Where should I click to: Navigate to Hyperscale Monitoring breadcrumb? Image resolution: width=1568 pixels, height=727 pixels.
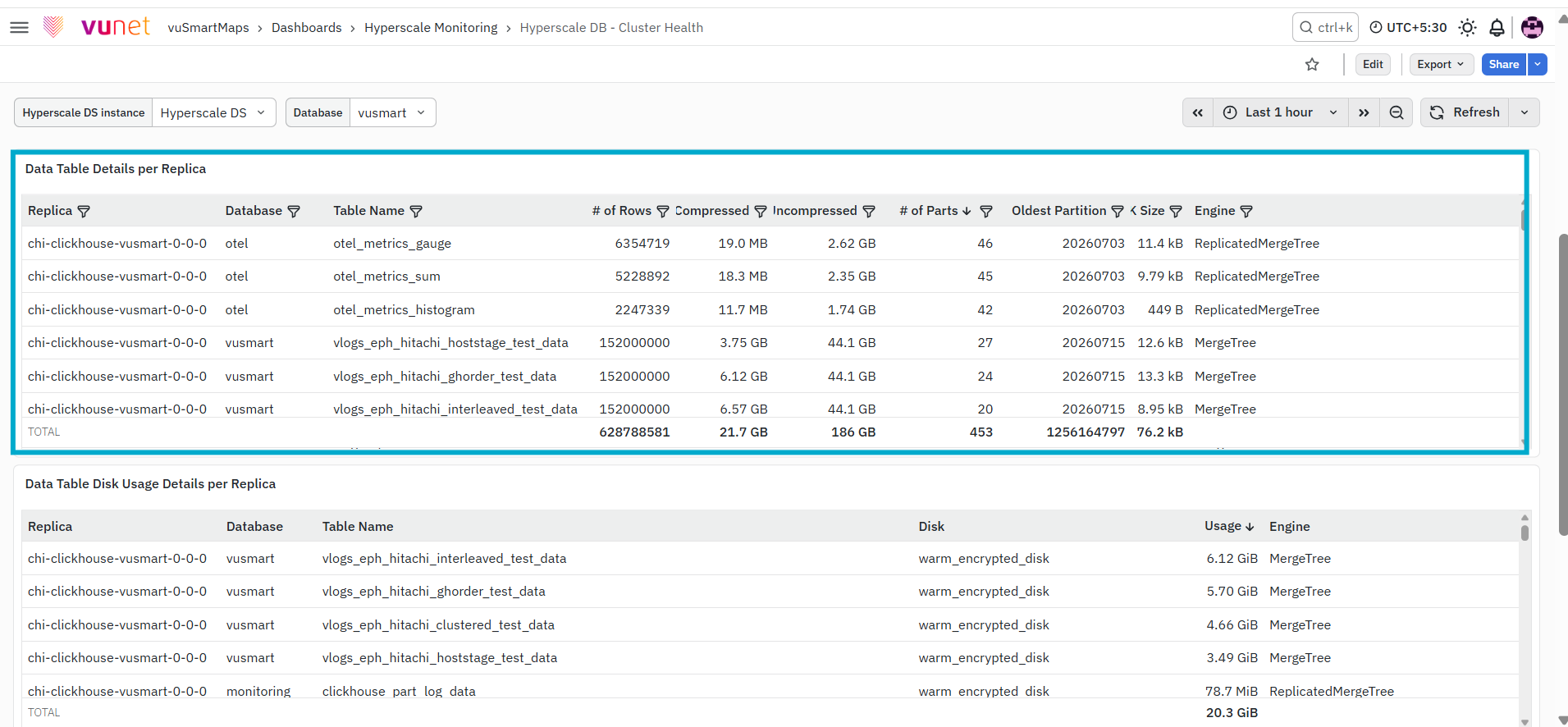(431, 28)
